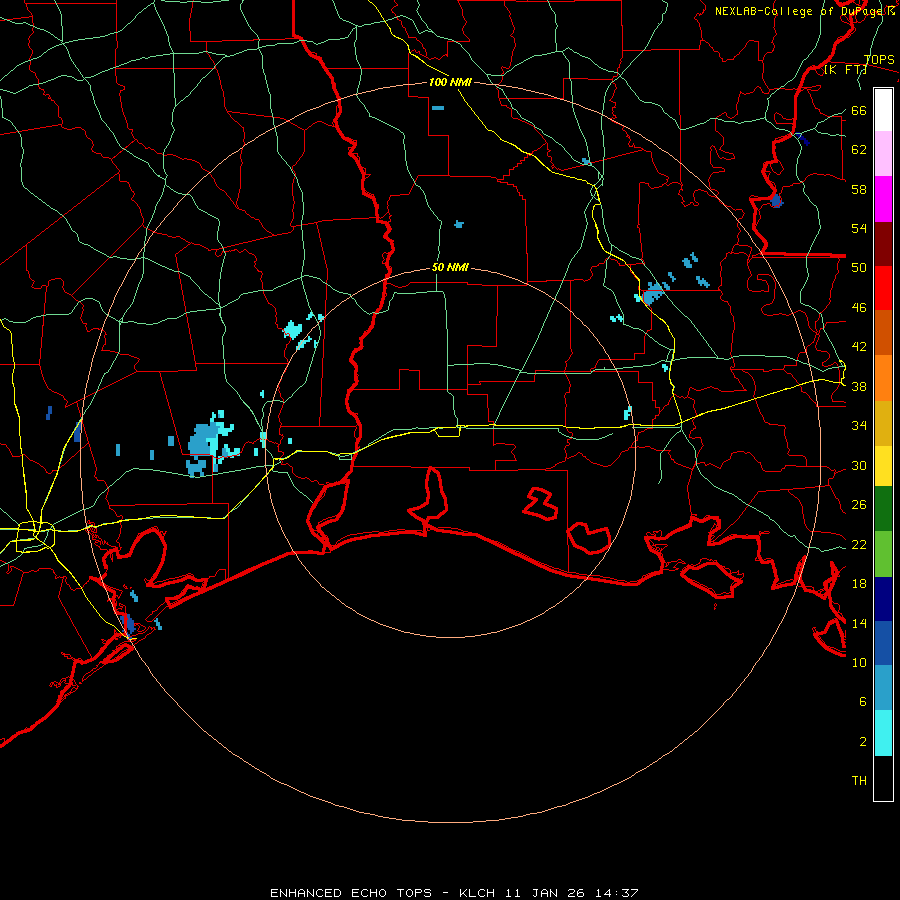Click the legend value label 2
The image size is (900, 900).
[863, 741]
